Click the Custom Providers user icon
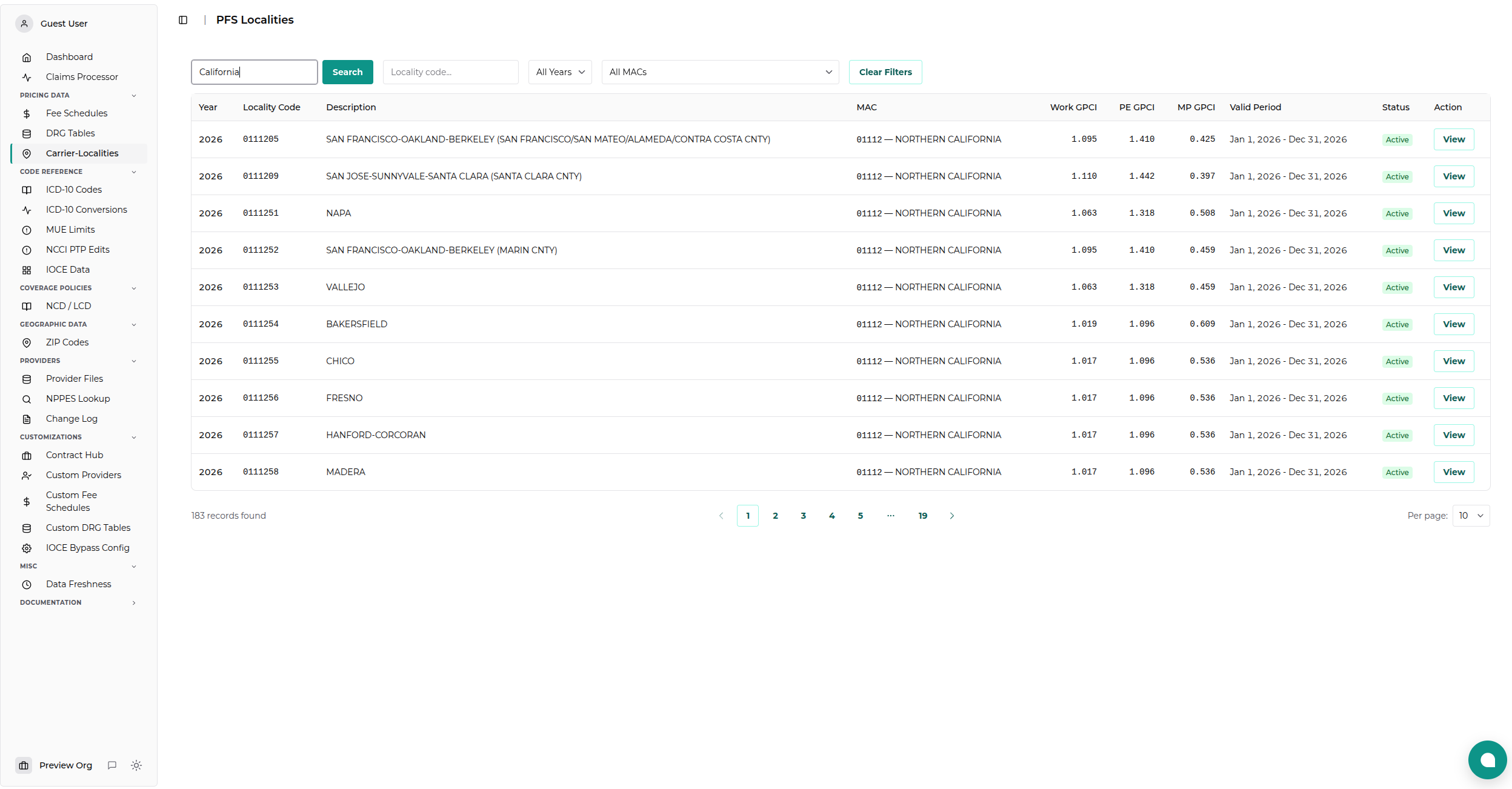The image size is (1512, 789). [x=27, y=476]
